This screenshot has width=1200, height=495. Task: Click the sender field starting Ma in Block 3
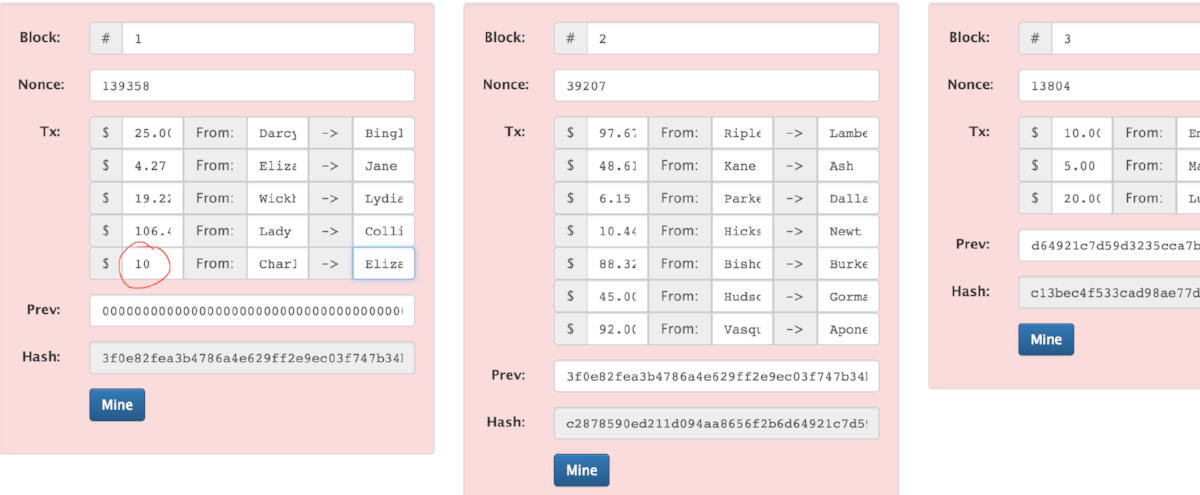1188,166
